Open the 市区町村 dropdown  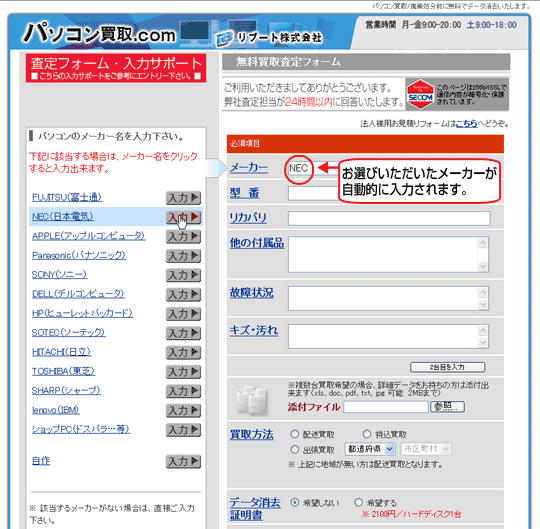coord(426,449)
